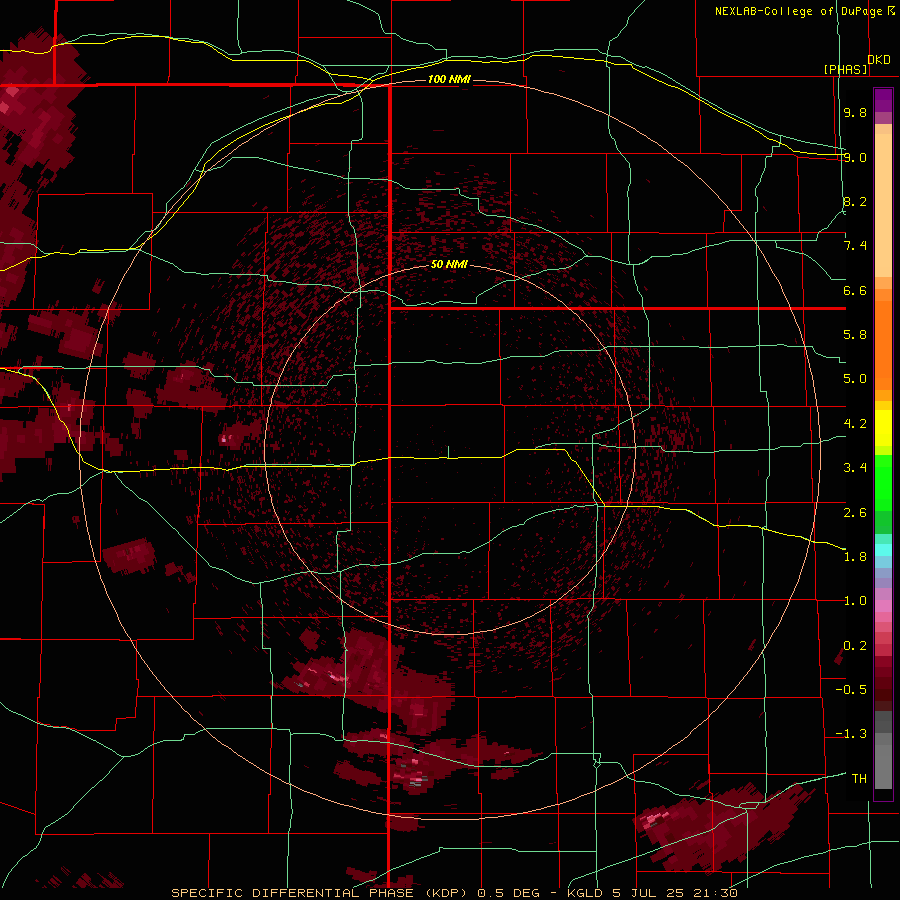
Task: Select the 1.0 scale value
Action: coord(855,601)
